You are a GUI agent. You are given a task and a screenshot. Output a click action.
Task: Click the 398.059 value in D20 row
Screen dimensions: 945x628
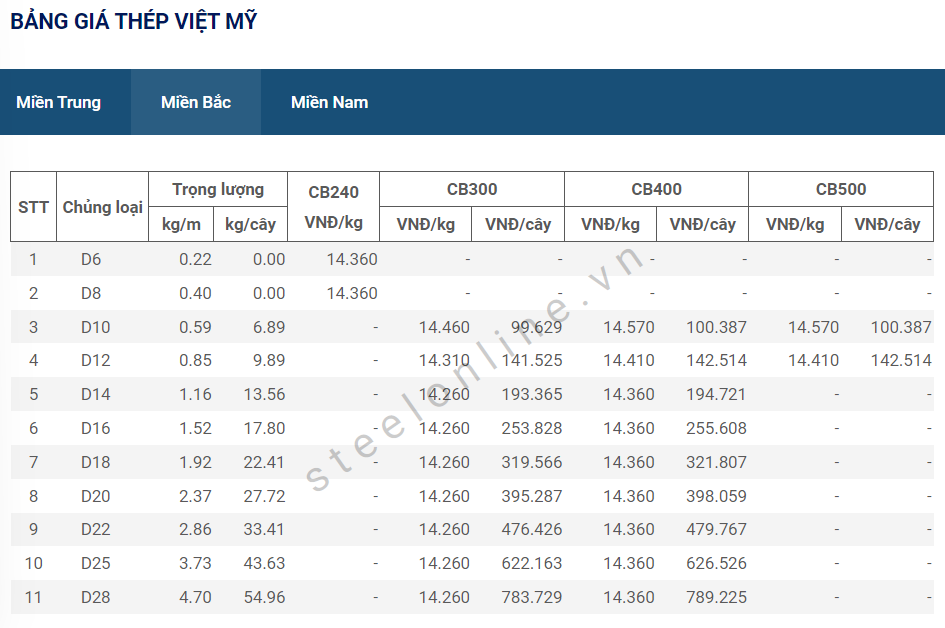(x=717, y=497)
